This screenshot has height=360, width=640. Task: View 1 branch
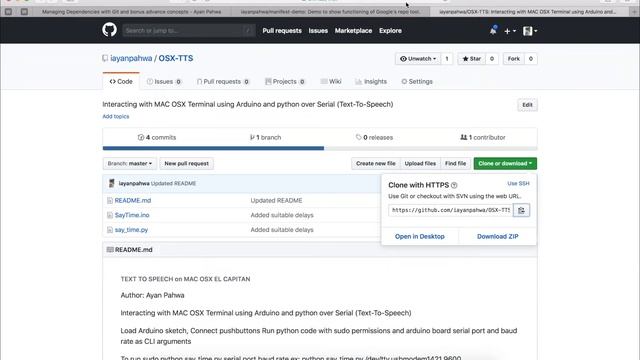(x=265, y=138)
